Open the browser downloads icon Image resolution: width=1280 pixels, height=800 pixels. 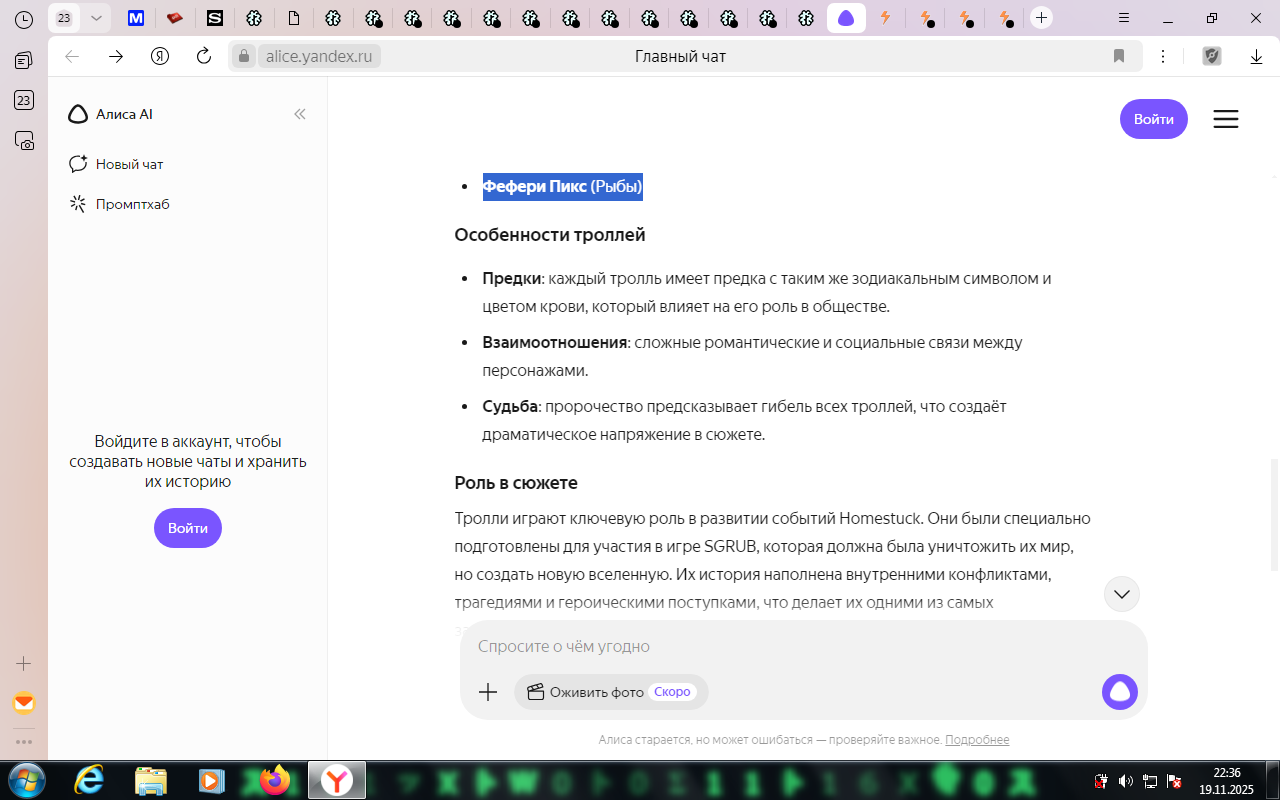(x=1256, y=56)
